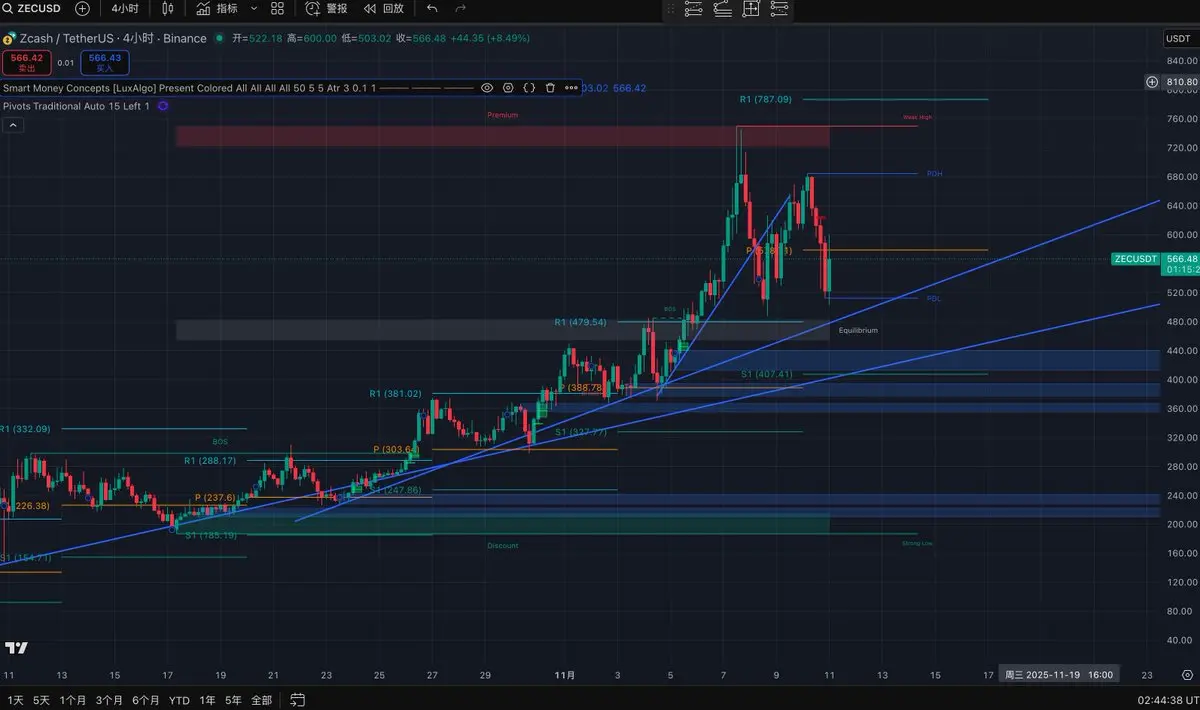Open the go-to-date calendar icon
The width and height of the screenshot is (1200, 710).
[x=297, y=700]
